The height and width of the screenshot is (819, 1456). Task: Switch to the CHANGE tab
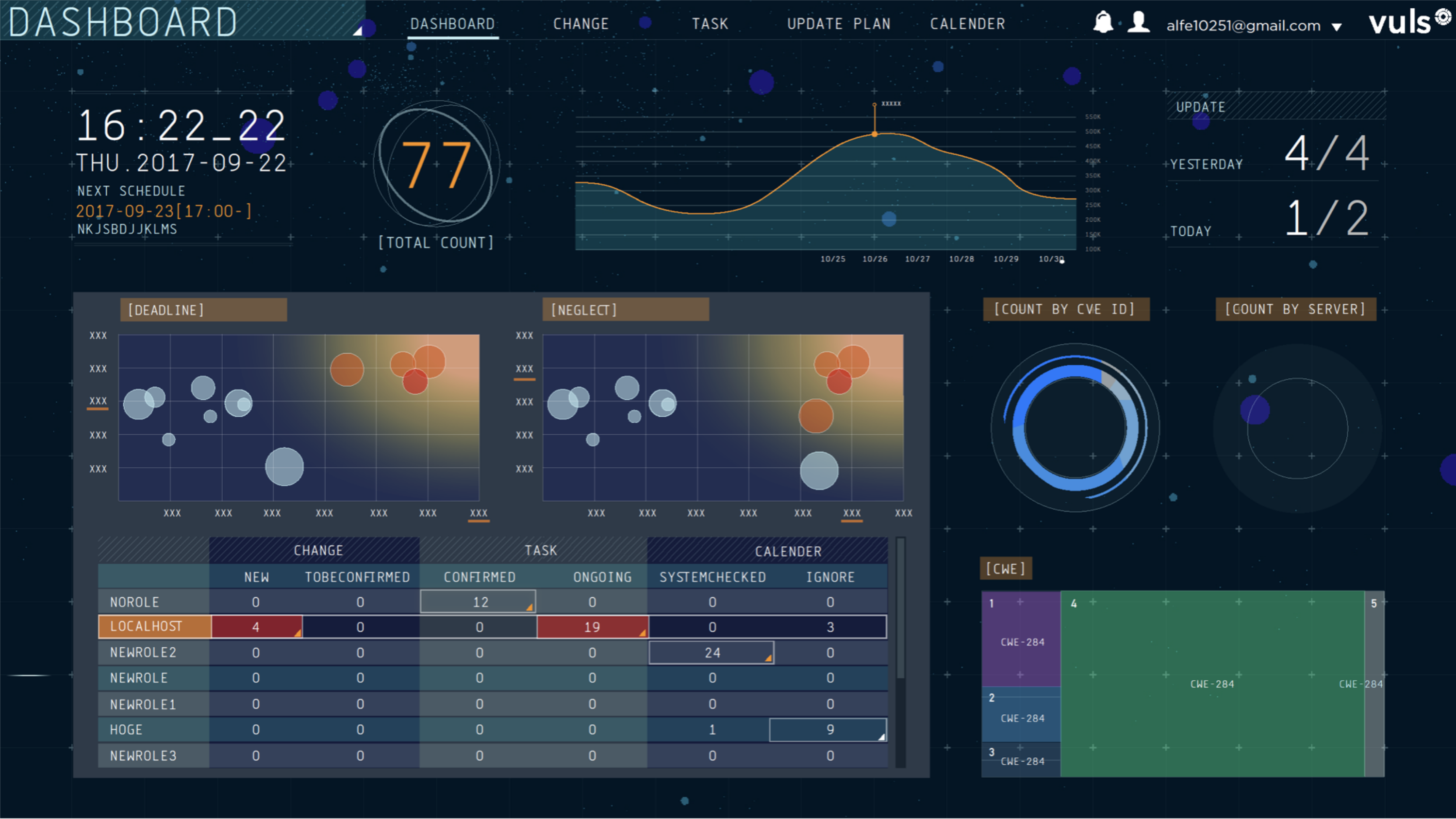coord(580,24)
